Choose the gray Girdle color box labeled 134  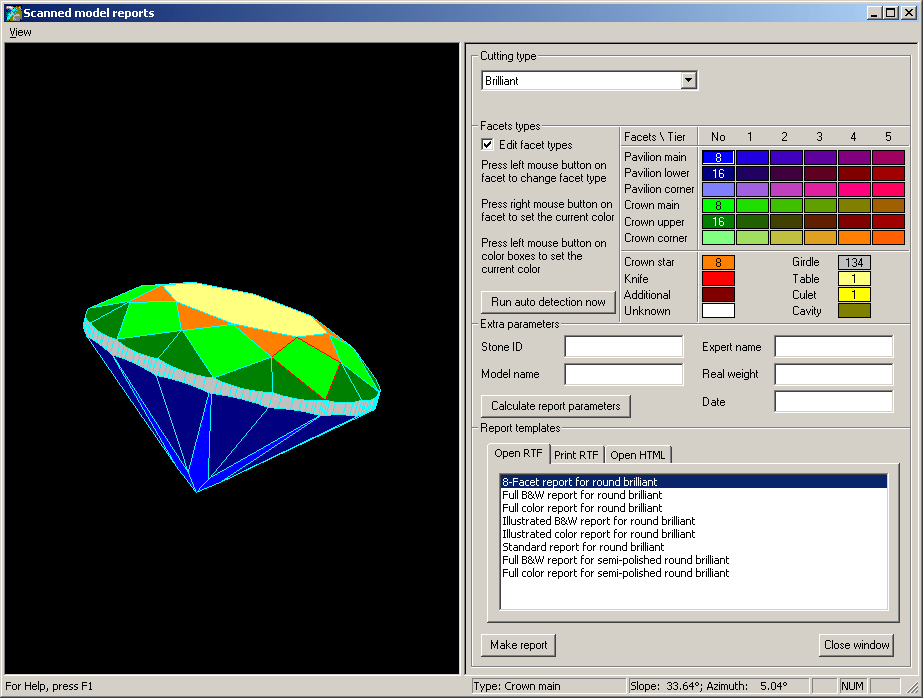854,262
